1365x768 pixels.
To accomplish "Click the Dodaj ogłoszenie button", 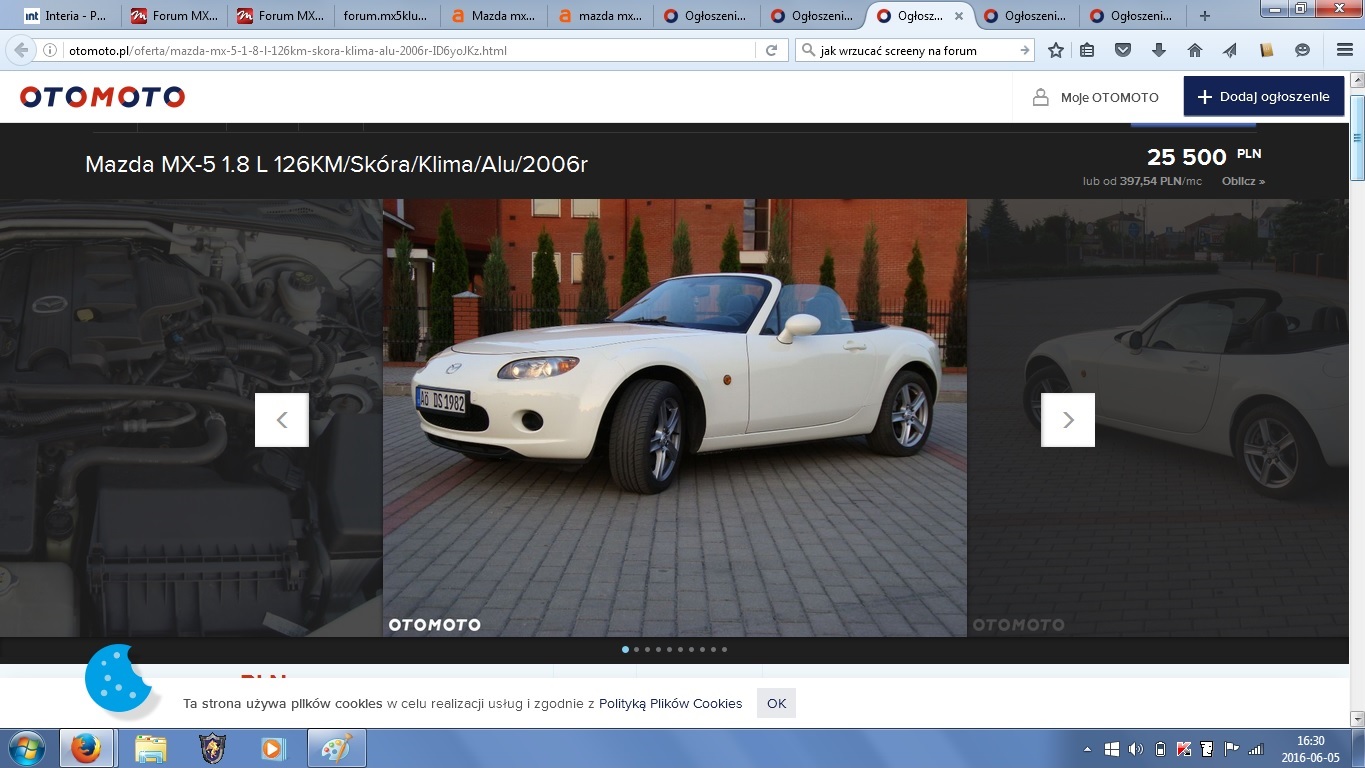I will [x=1264, y=97].
